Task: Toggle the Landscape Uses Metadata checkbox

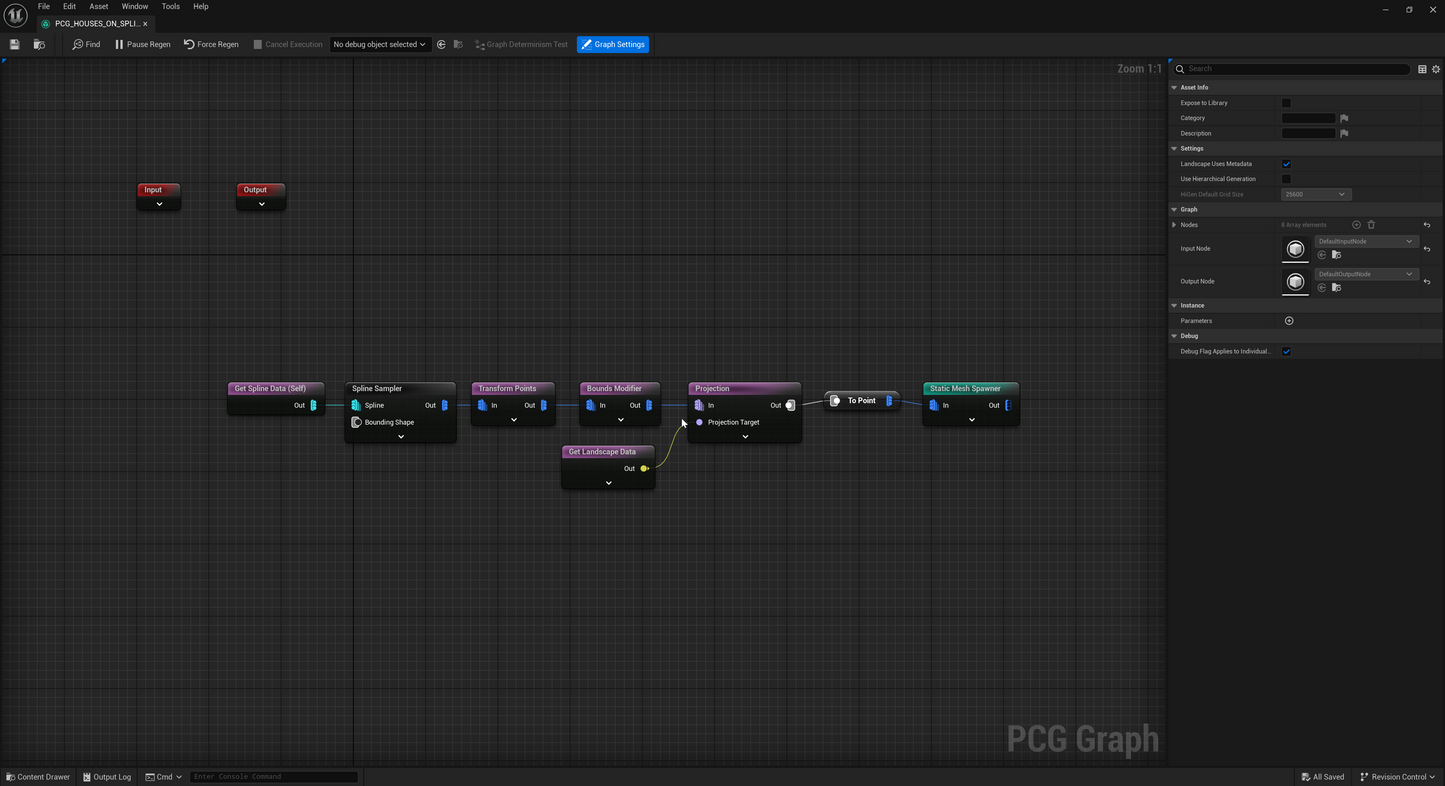Action: pos(1286,164)
